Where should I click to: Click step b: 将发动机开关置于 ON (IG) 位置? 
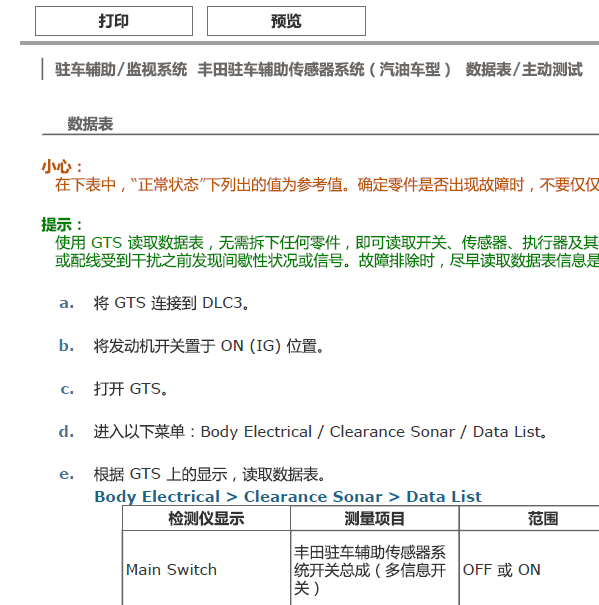pyautogui.click(x=208, y=346)
